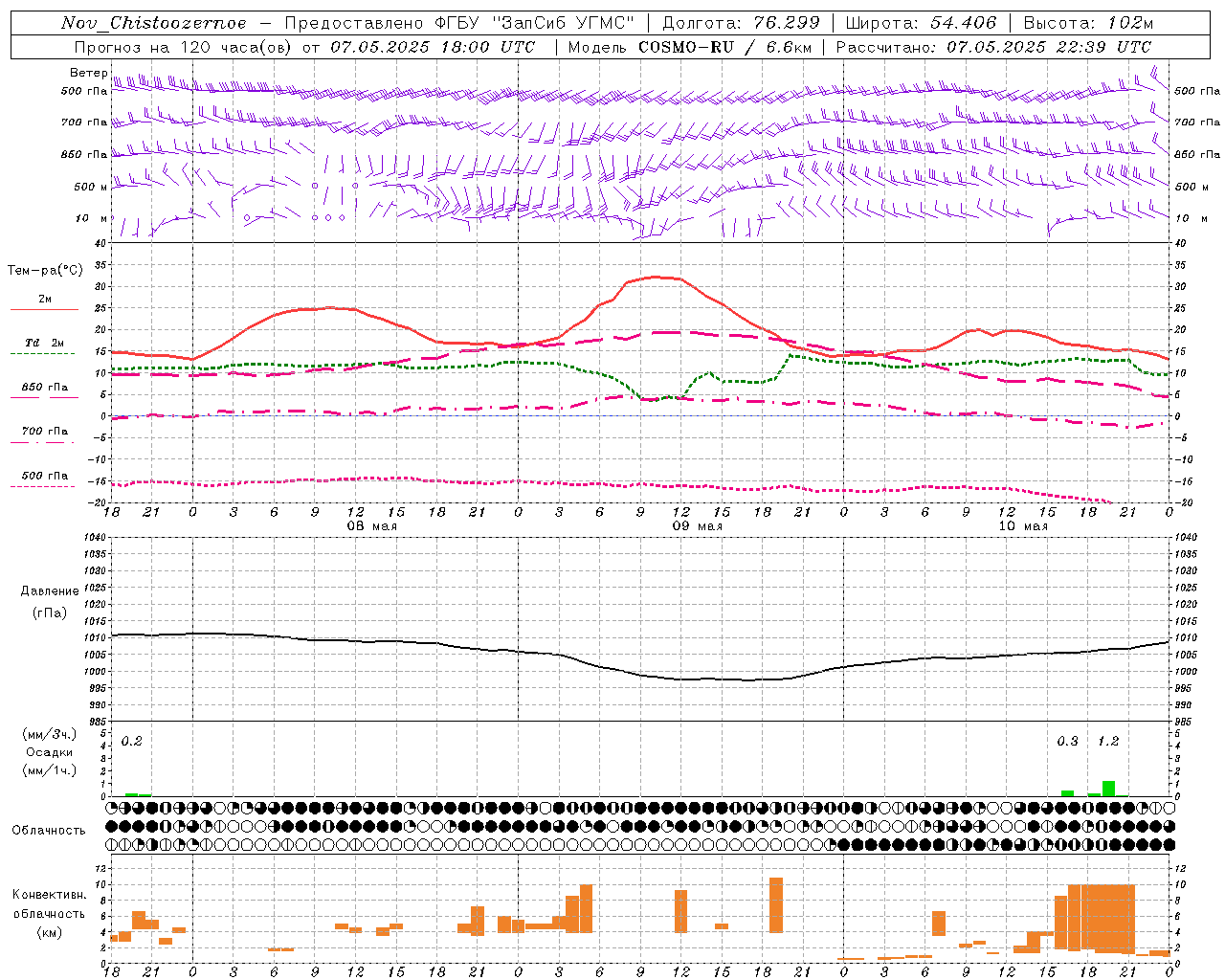Viewport: 1225px width, 980px height.
Task: Click the Конвективн. label
Action: 50,895
